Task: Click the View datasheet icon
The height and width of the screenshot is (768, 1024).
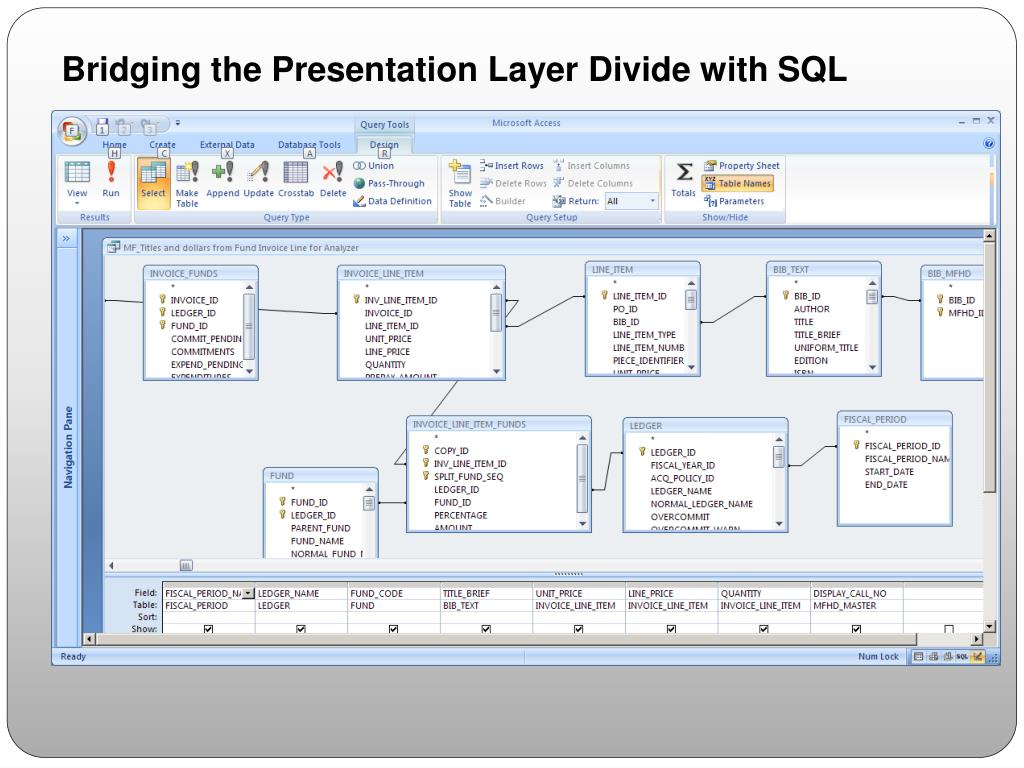Action: [77, 173]
